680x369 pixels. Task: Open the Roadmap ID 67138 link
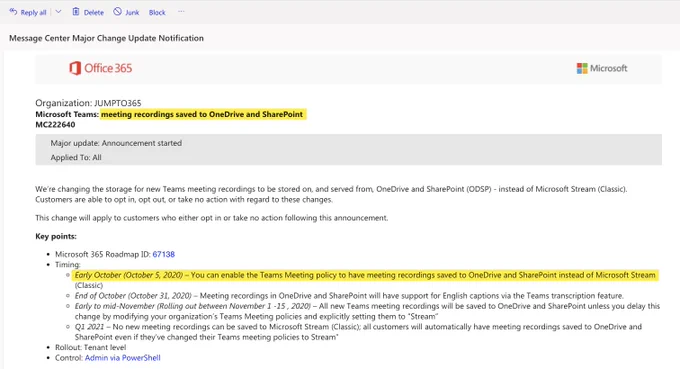click(x=163, y=254)
